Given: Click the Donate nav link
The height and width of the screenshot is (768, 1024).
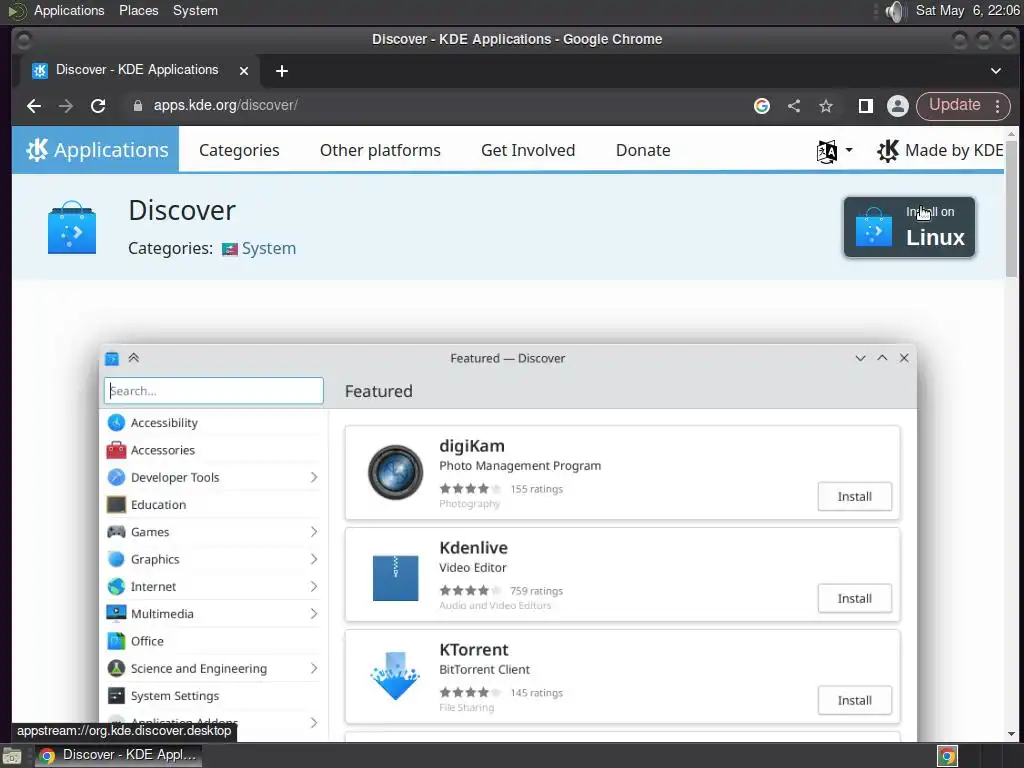Looking at the screenshot, I should click(643, 150).
